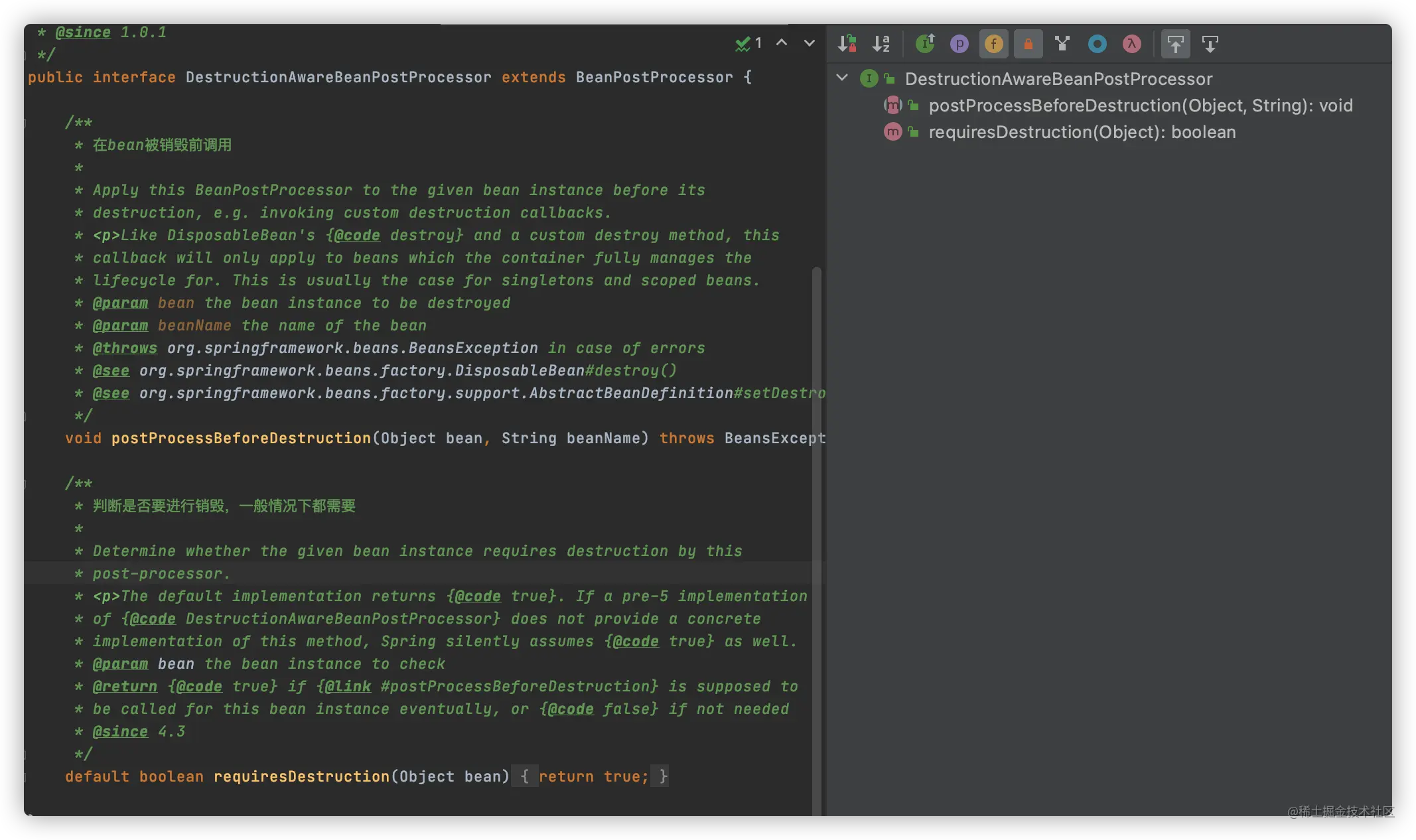Click method icon beside requiresDestruction
Viewport: 1416px width, 840px height.
coord(893,131)
